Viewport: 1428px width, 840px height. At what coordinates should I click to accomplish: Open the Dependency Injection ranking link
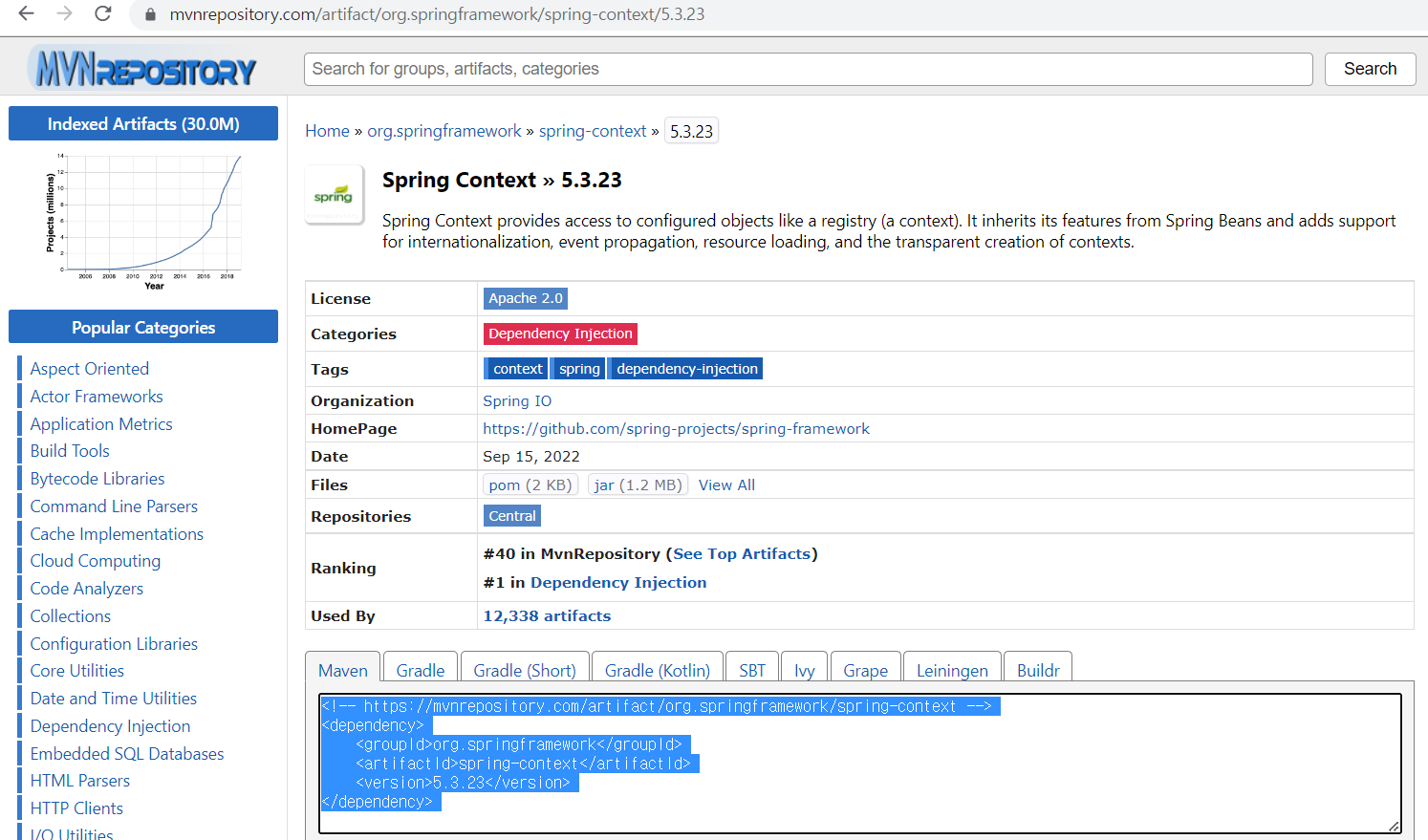pos(618,583)
